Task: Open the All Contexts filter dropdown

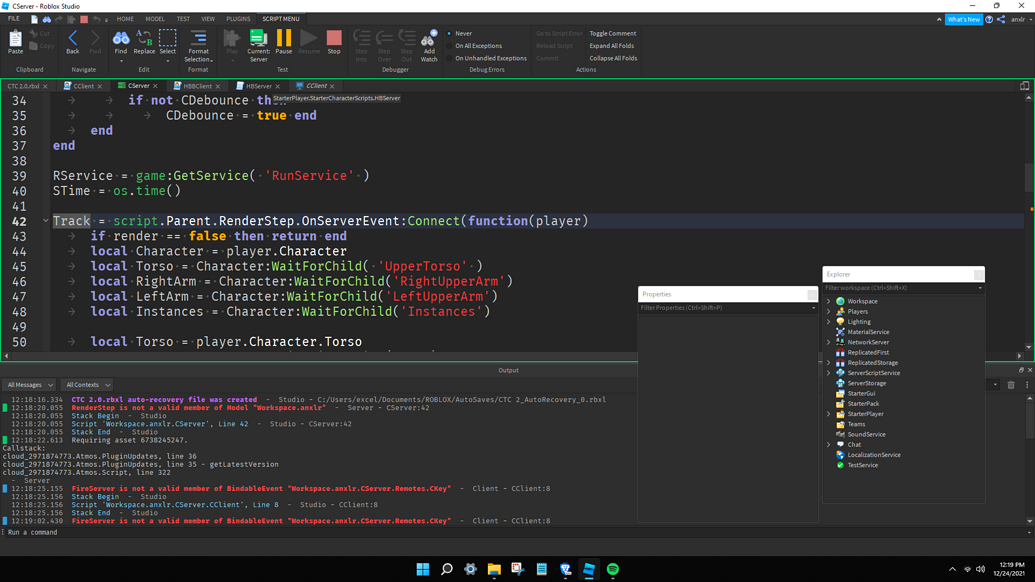Action: click(87, 385)
